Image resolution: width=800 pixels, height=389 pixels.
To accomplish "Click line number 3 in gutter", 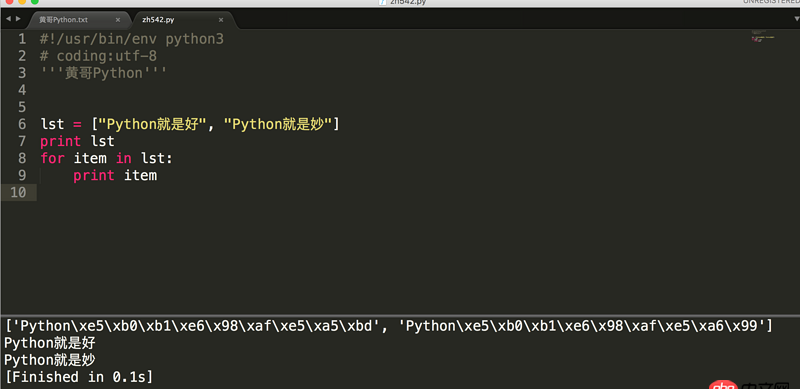I will (x=21, y=73).
